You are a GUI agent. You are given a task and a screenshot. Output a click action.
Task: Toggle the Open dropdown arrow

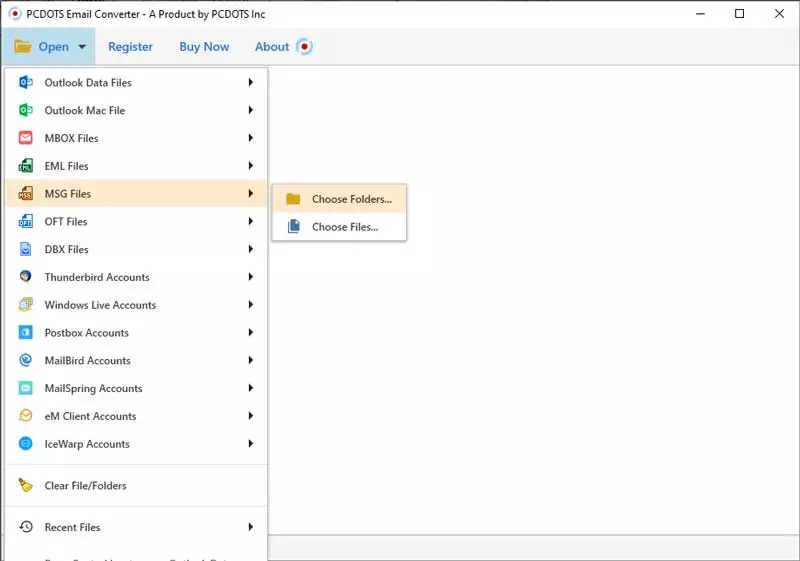pyautogui.click(x=82, y=47)
